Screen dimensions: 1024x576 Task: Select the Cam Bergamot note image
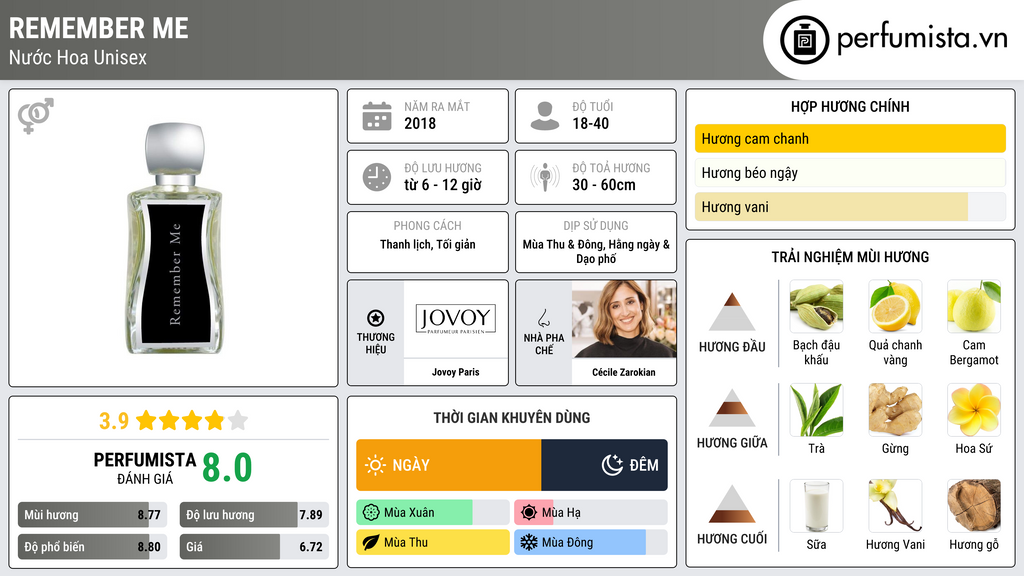974,306
